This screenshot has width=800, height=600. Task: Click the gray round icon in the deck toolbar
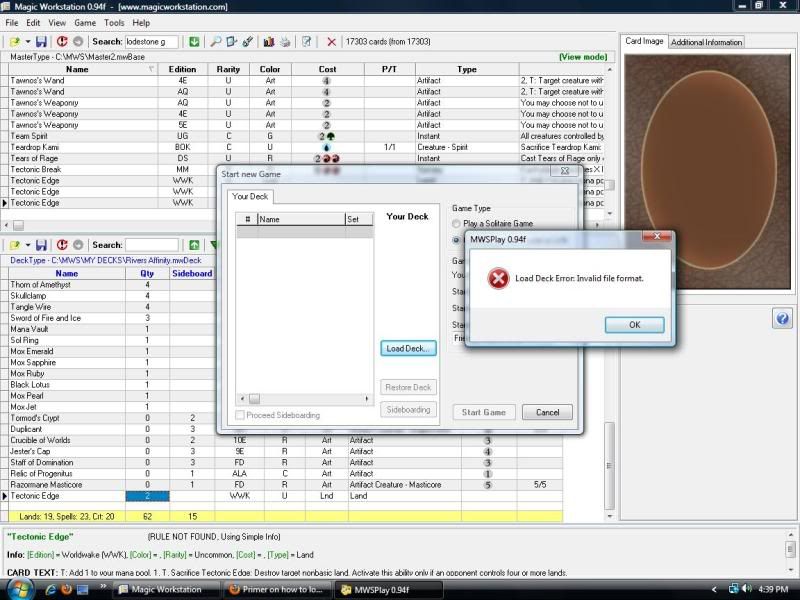78,245
